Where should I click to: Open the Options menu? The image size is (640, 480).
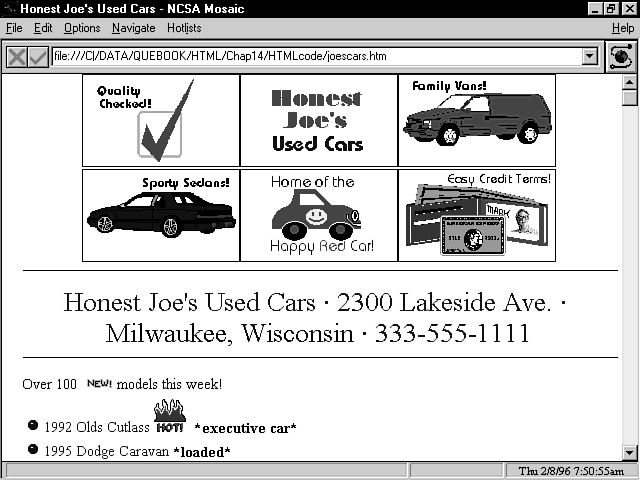coord(82,28)
